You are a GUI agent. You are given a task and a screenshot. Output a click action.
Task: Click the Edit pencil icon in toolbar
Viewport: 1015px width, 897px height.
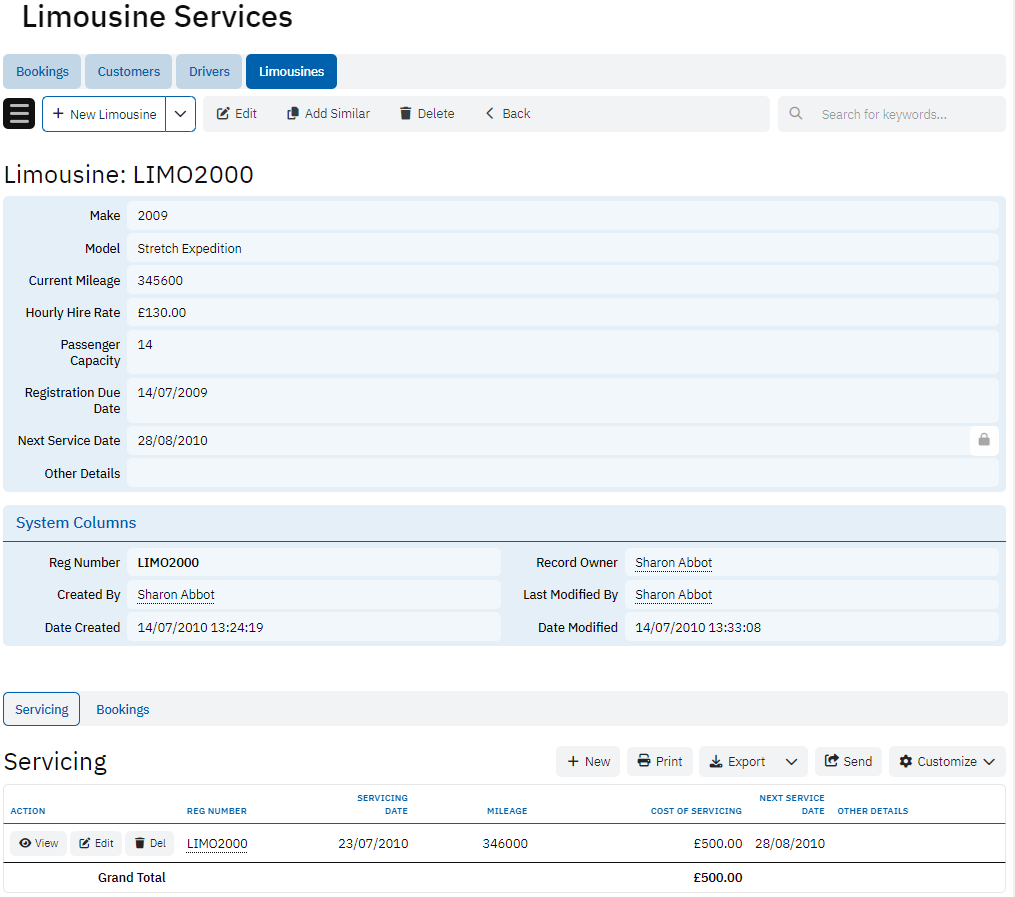[224, 114]
